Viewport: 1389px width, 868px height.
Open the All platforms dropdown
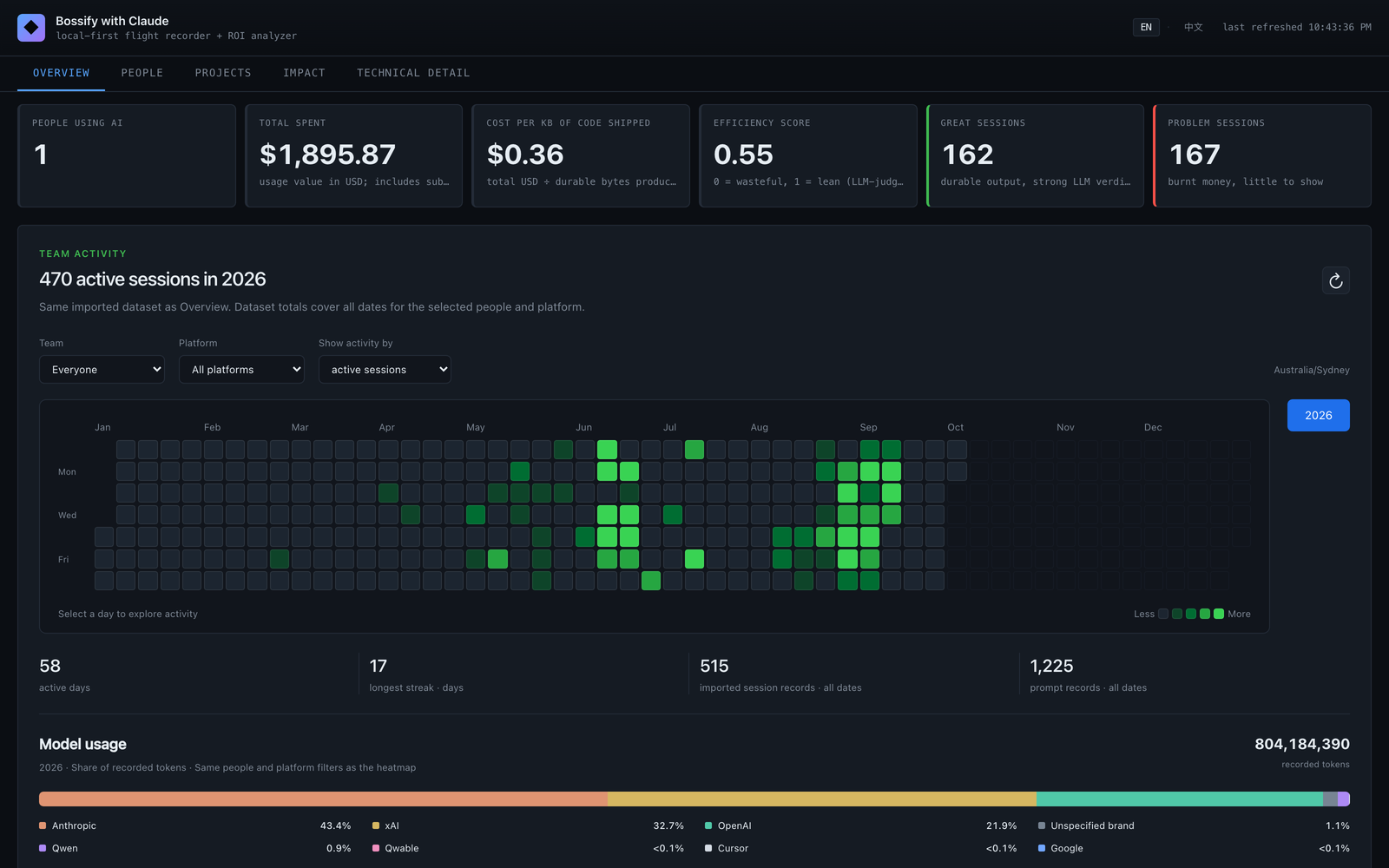[x=241, y=369]
